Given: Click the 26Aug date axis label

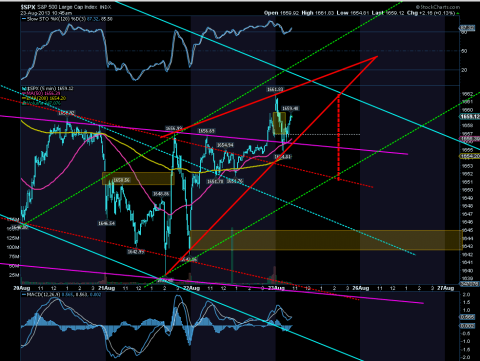Looking at the screenshot, I should (361, 288).
